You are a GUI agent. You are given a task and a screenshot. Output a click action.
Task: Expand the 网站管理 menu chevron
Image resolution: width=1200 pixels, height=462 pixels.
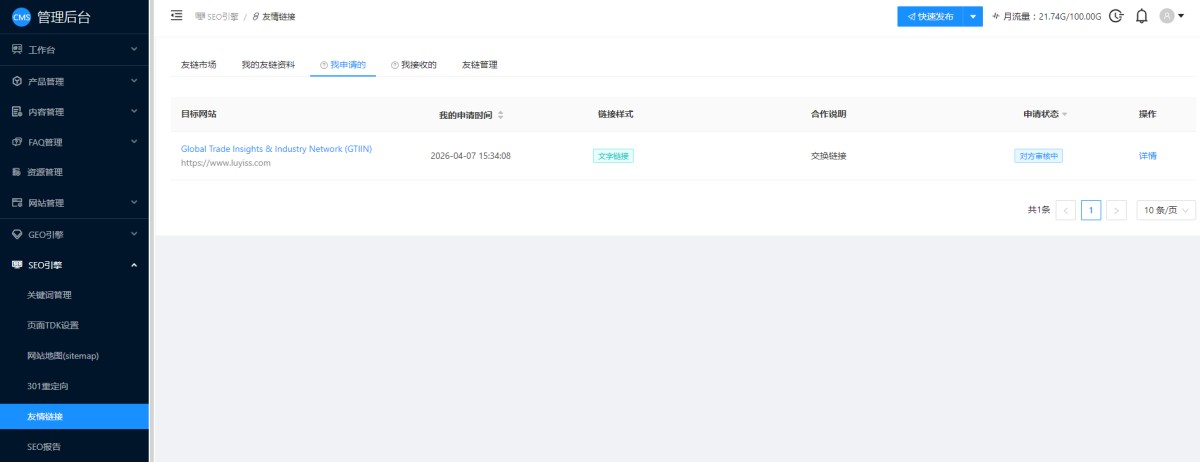tap(134, 202)
